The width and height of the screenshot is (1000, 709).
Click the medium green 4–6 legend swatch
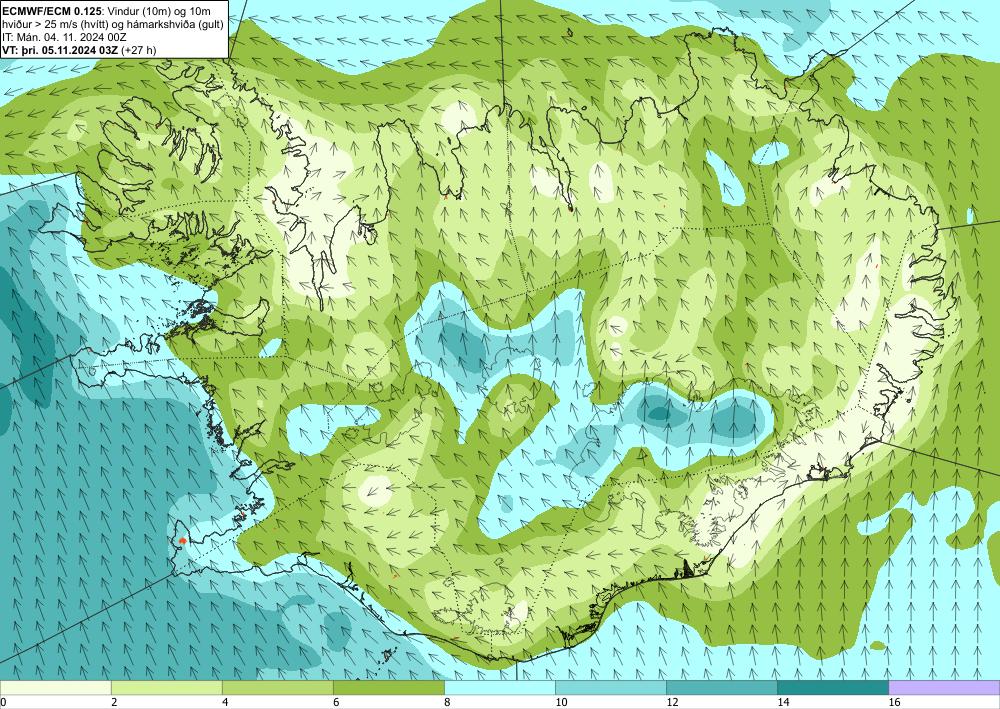tap(277, 687)
